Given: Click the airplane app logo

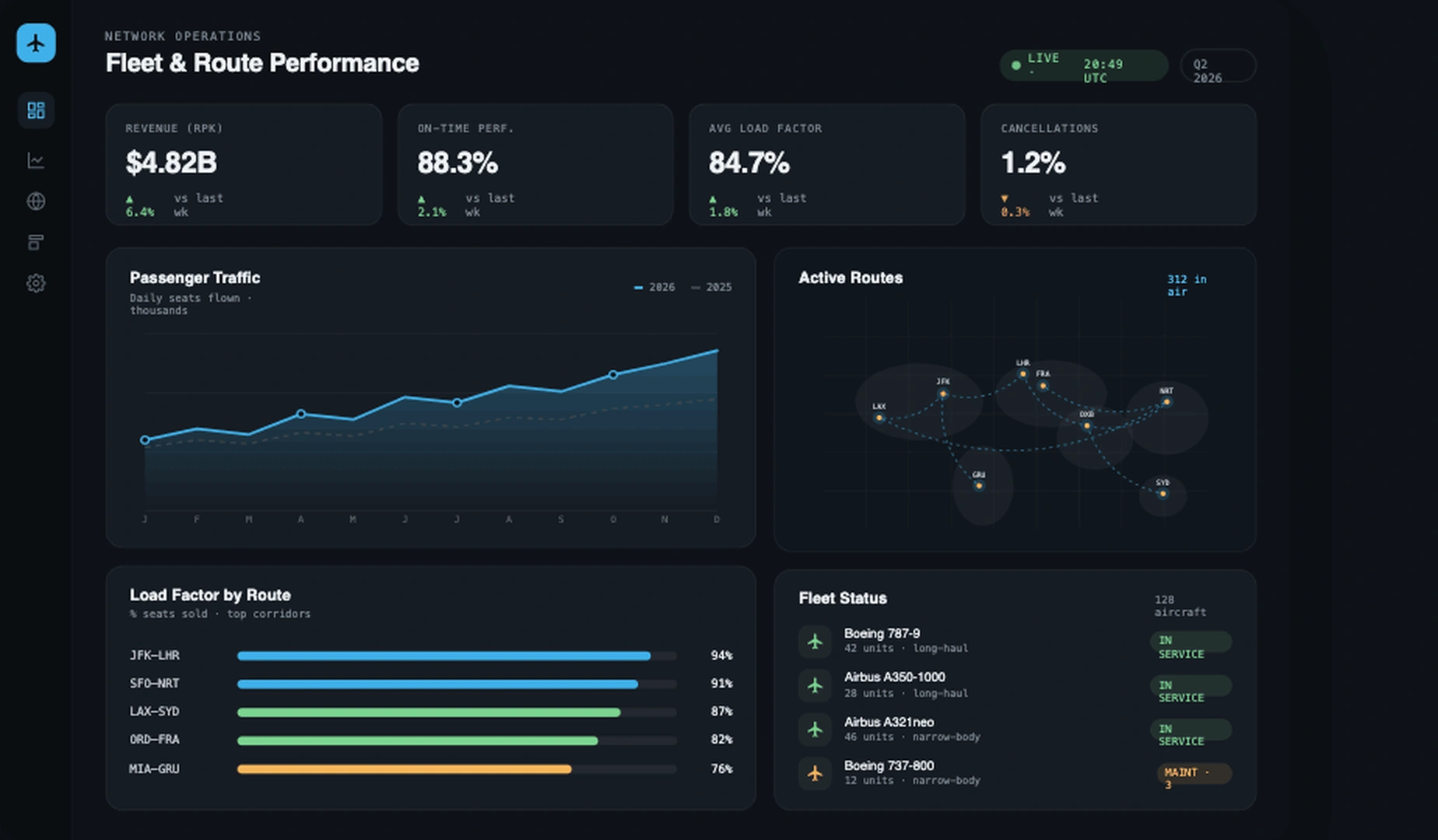Looking at the screenshot, I should [36, 43].
